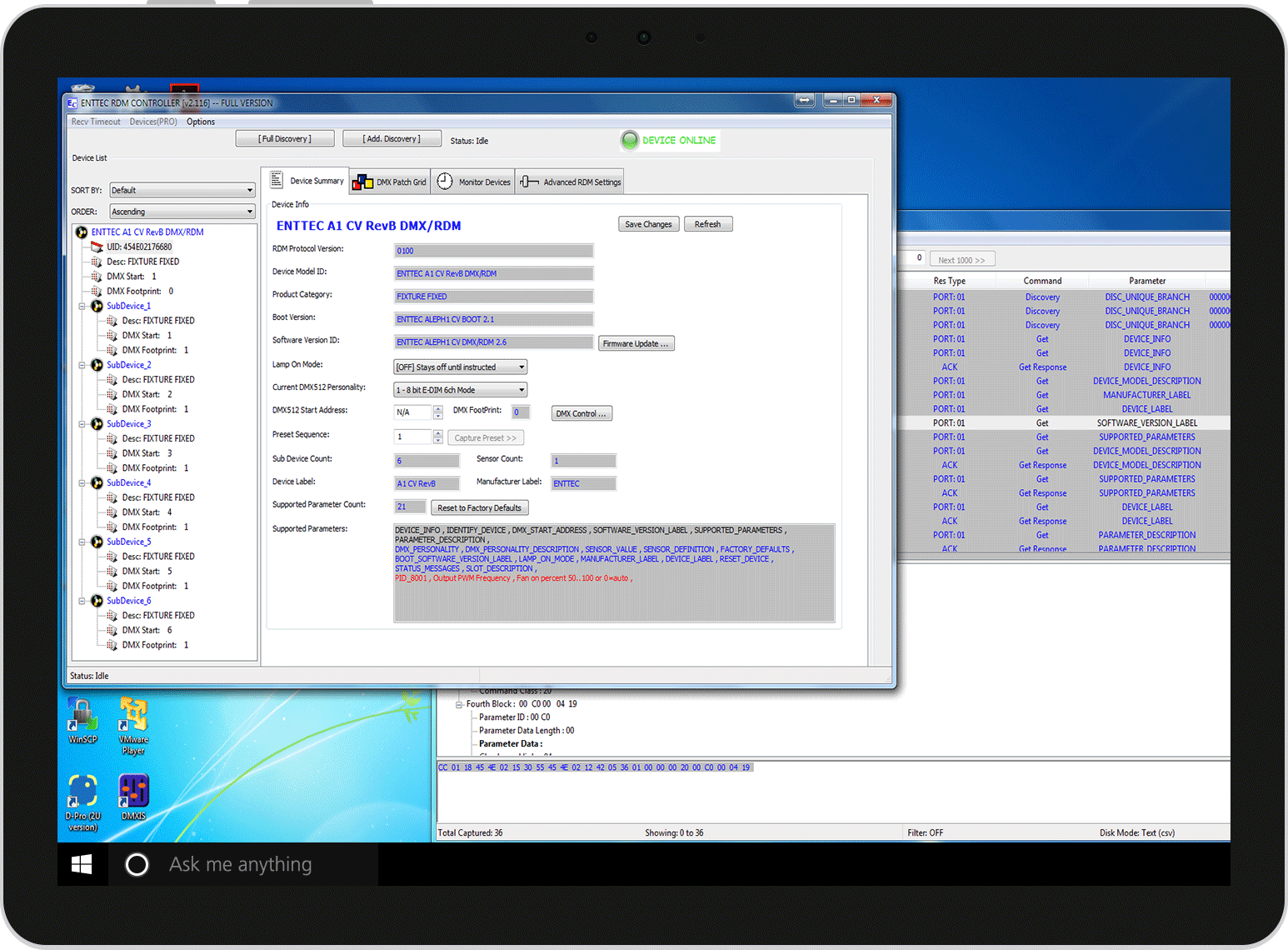Click grid icon beside root Desc: FIXTURE FIXED

coord(97,262)
